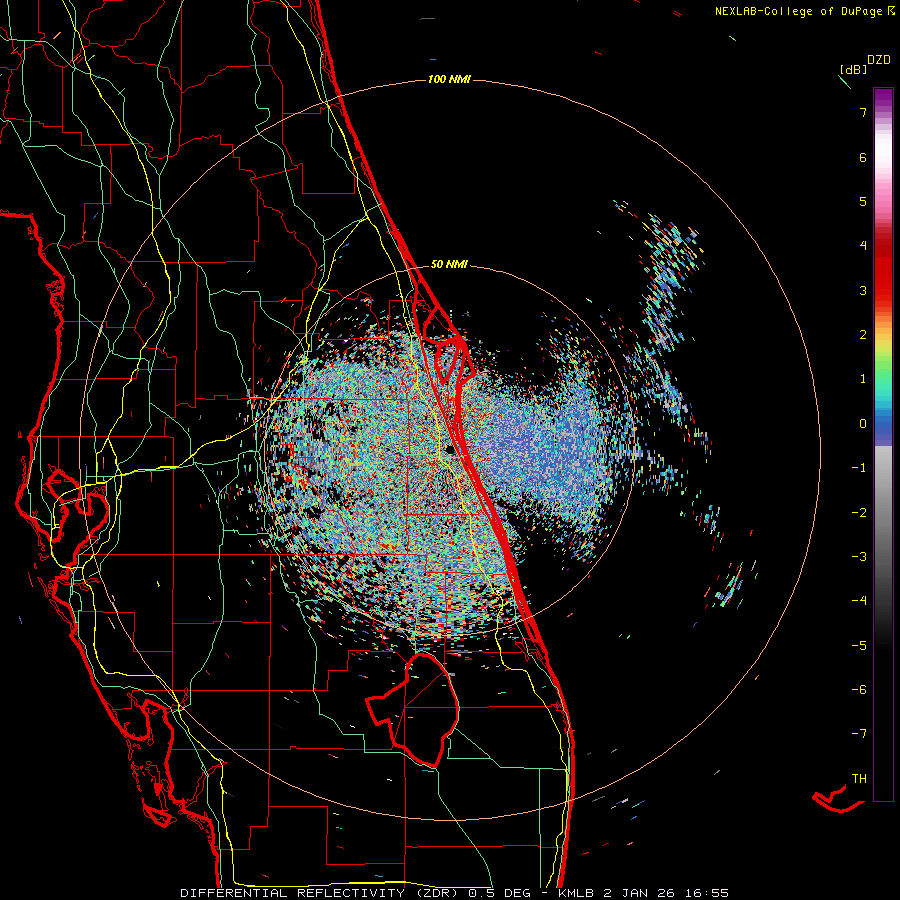The image size is (900, 900).
Task: Click the scale value 1 on the legend
Action: [863, 379]
